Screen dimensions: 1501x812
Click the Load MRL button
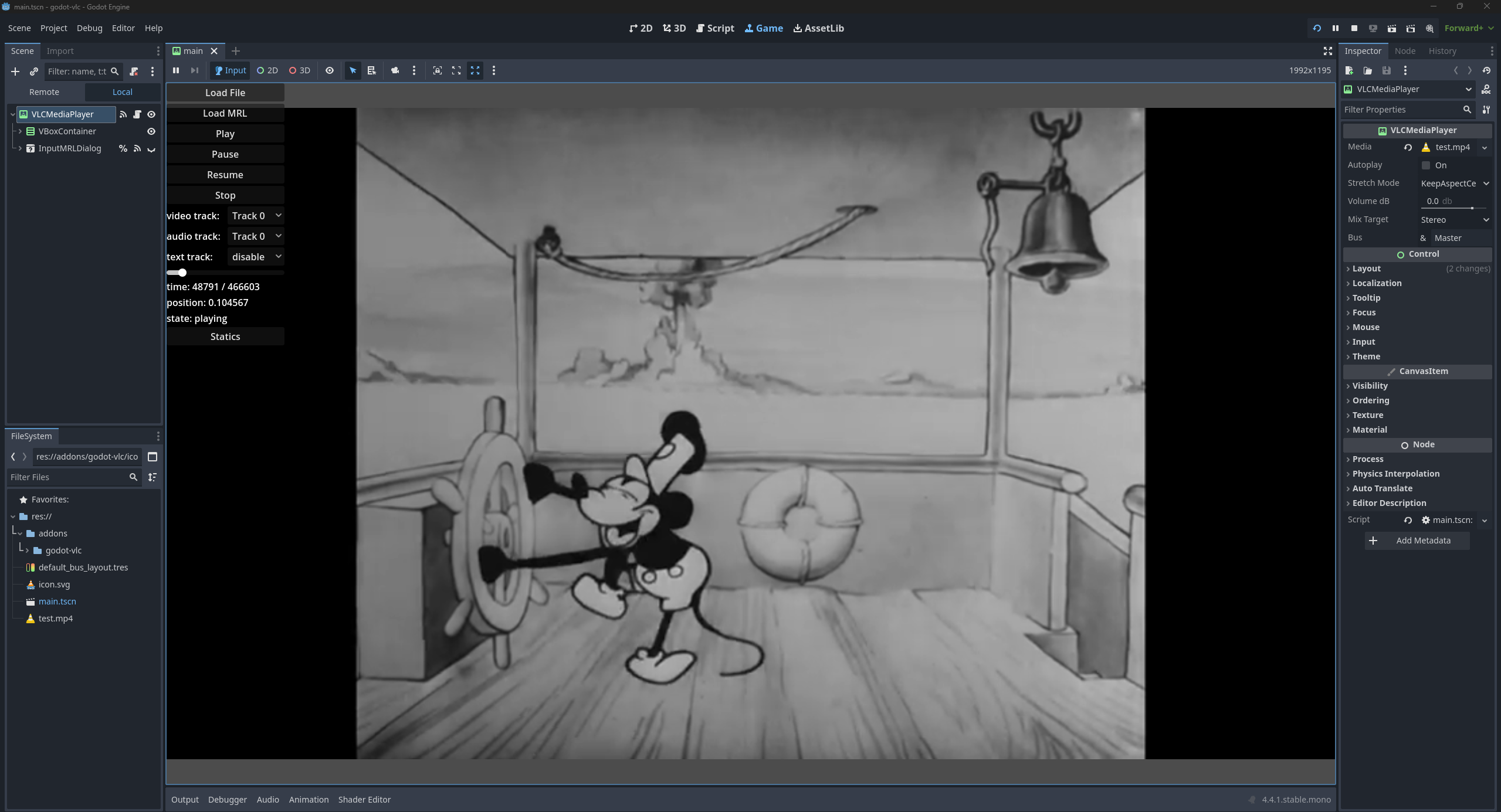point(225,113)
